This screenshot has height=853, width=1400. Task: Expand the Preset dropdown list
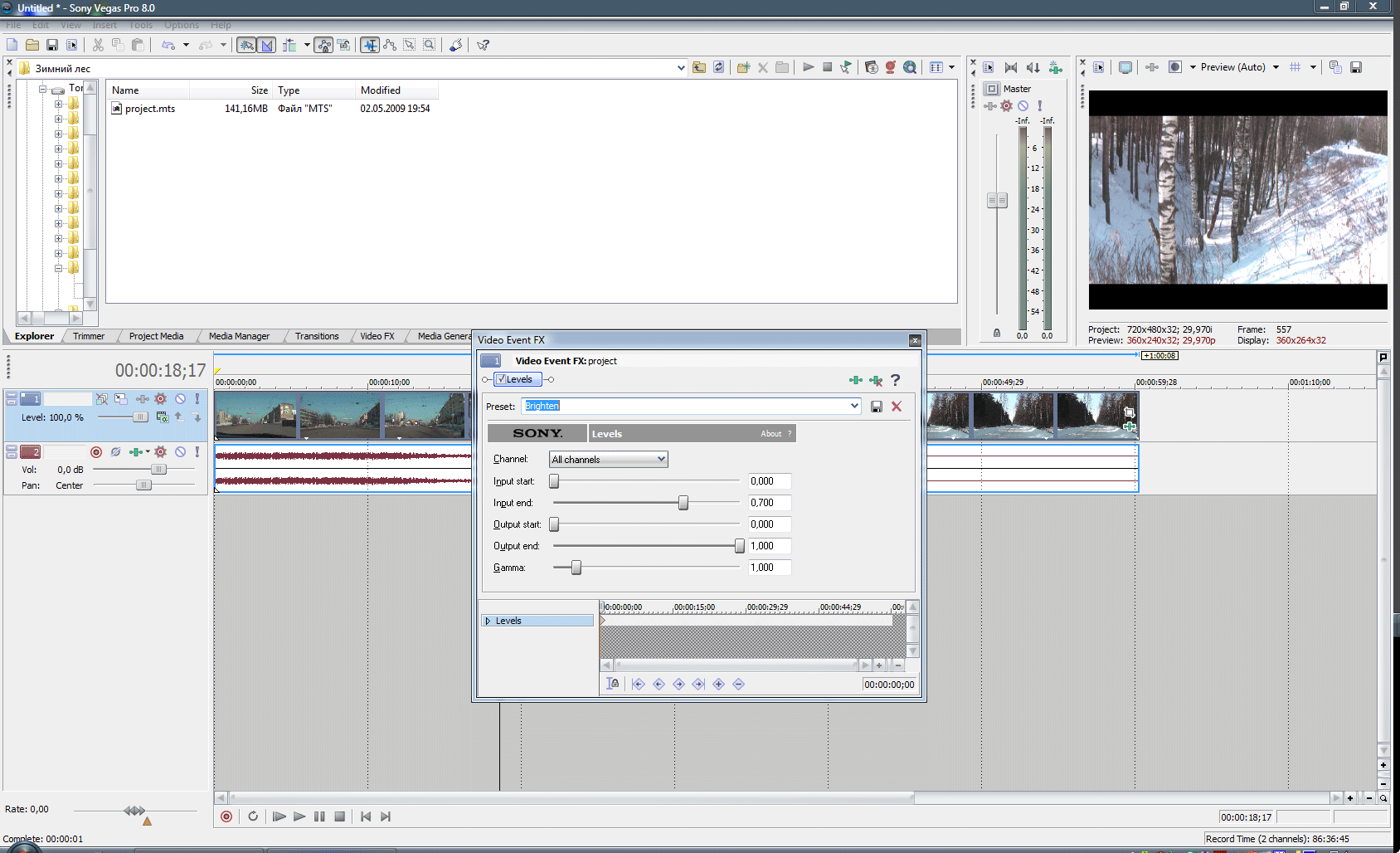pos(854,406)
